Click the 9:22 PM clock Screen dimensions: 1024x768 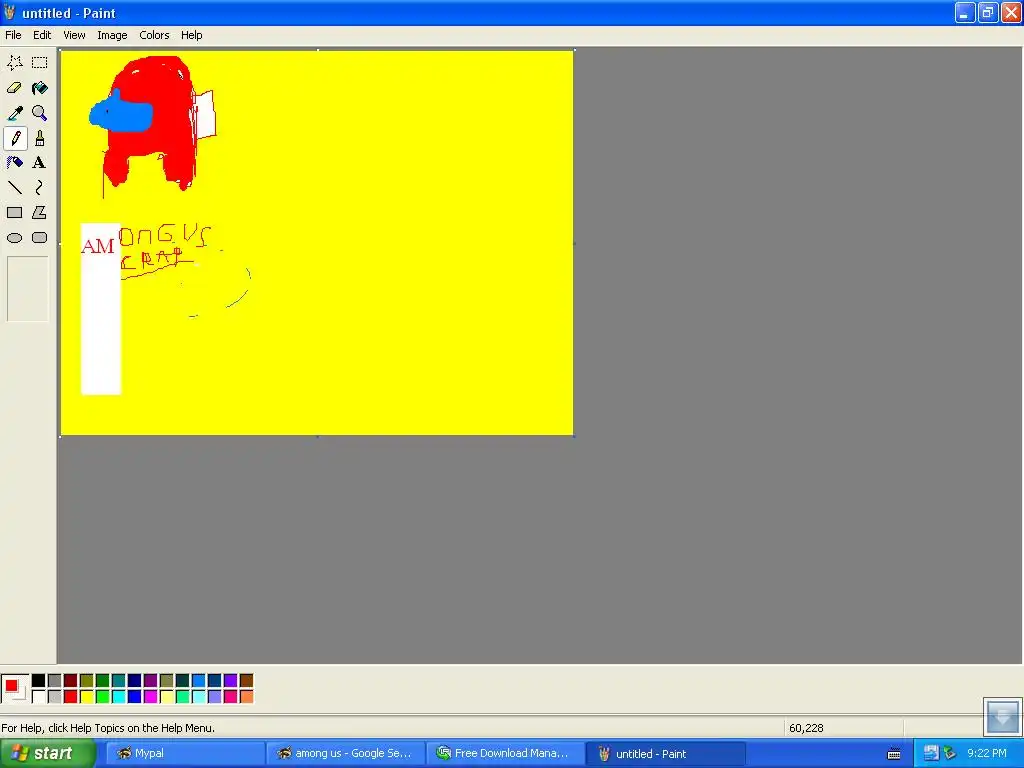[987, 754]
